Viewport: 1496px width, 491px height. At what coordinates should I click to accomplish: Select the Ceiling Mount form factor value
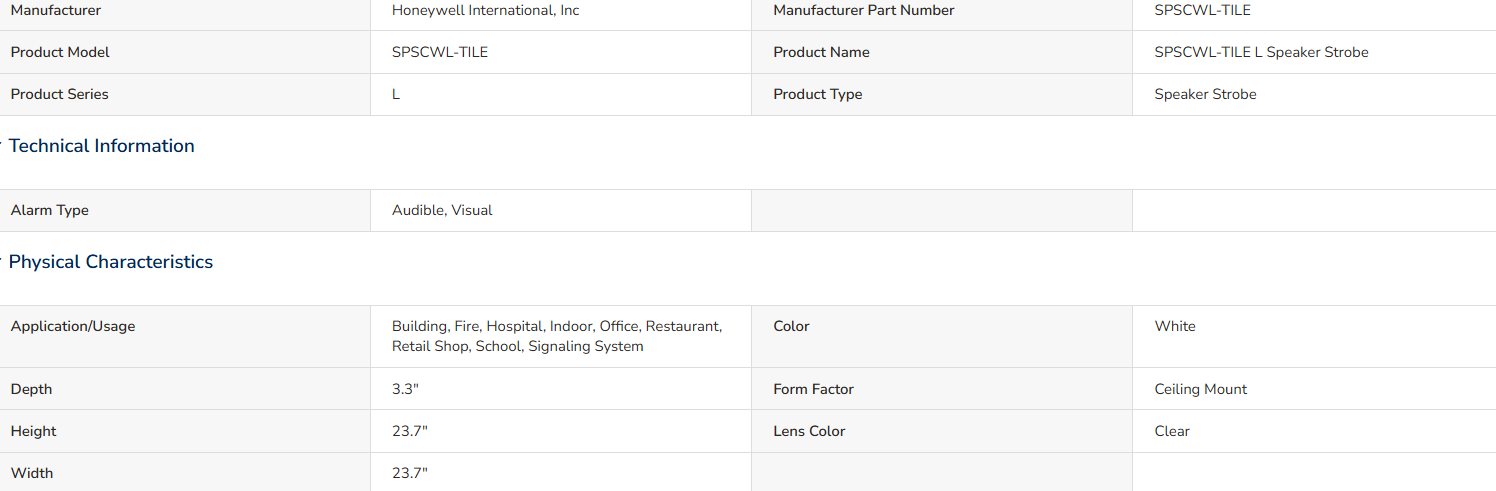[x=1201, y=389]
